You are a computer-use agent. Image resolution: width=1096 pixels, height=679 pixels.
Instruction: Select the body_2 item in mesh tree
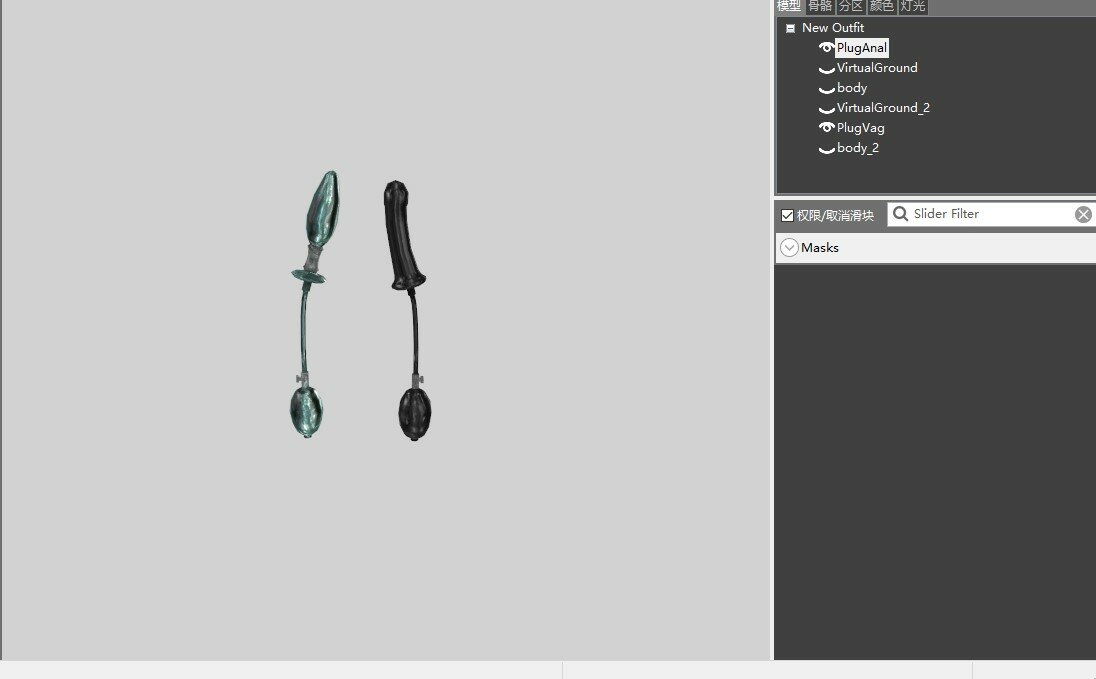pos(858,148)
